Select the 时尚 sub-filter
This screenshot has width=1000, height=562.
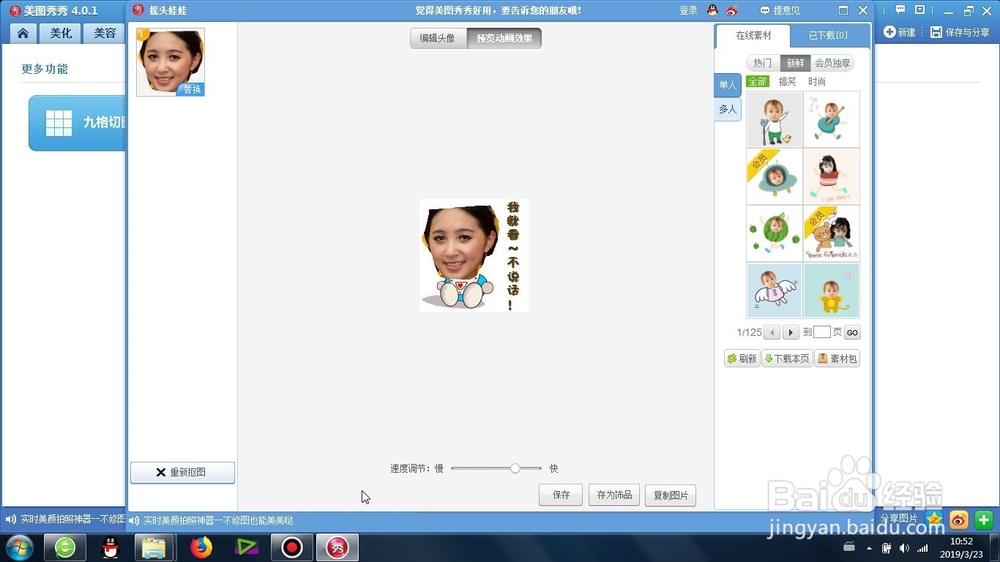817,82
